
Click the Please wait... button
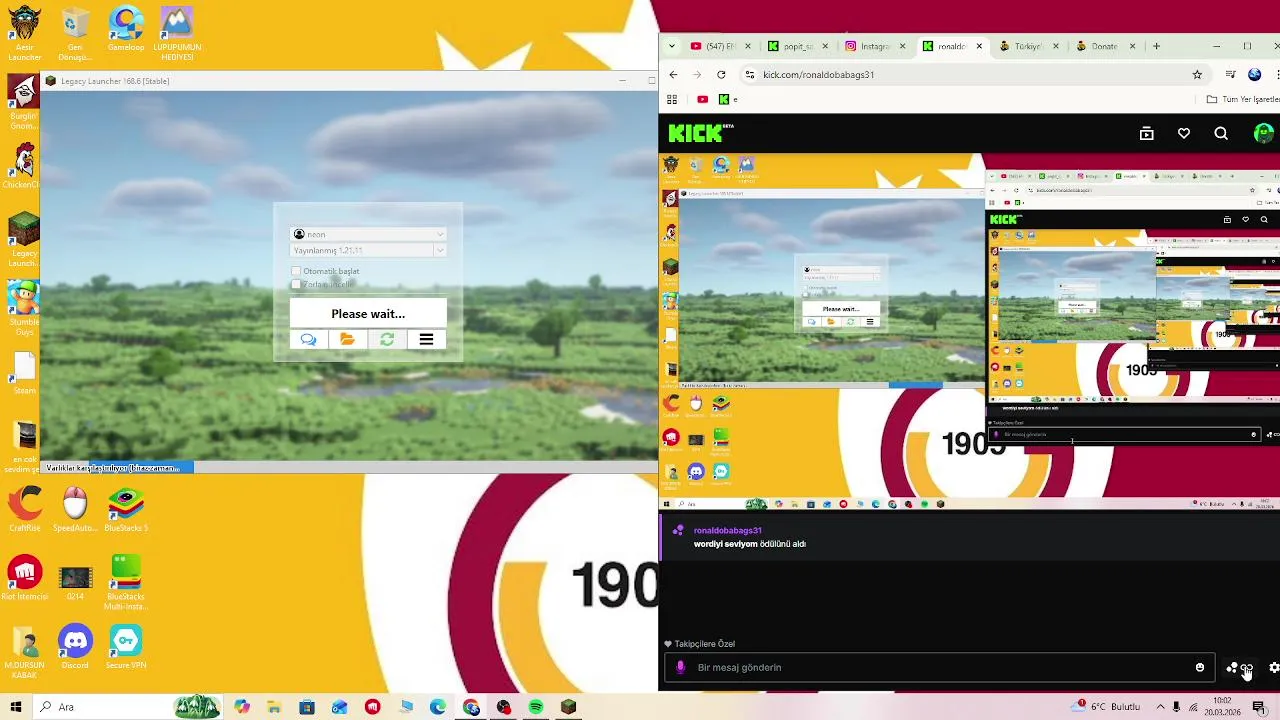[x=368, y=313]
